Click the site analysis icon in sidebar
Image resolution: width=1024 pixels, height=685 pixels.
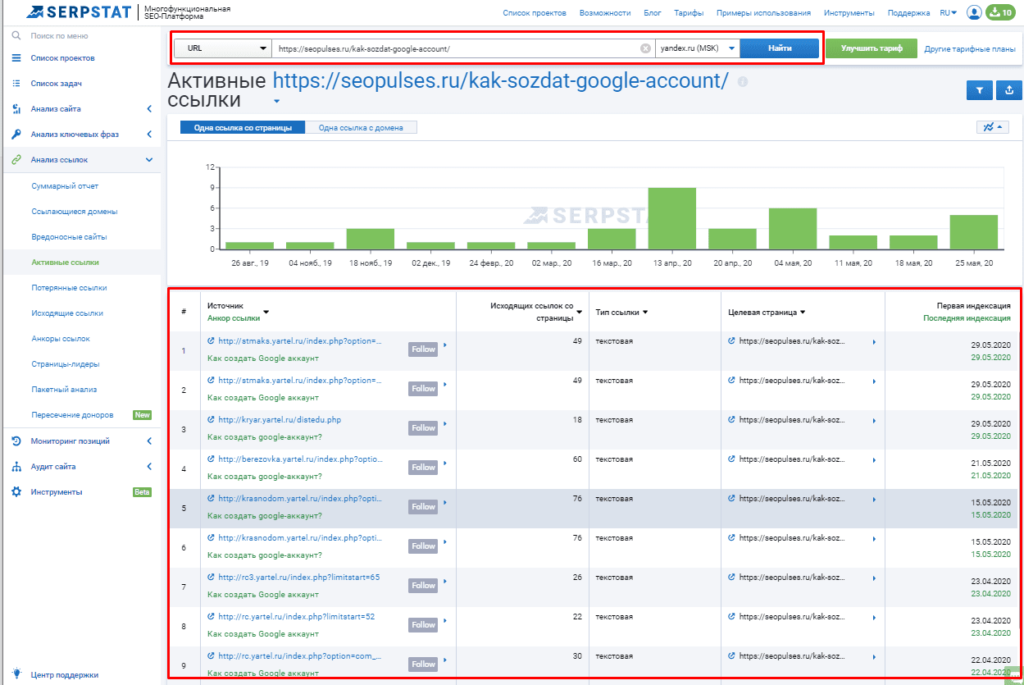(16, 109)
